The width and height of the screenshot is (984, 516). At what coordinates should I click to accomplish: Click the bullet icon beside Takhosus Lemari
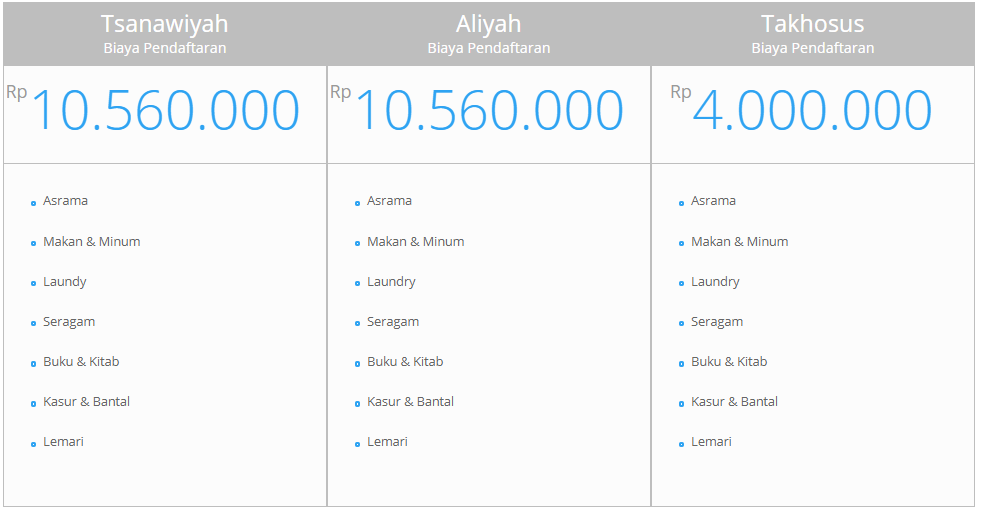[681, 444]
